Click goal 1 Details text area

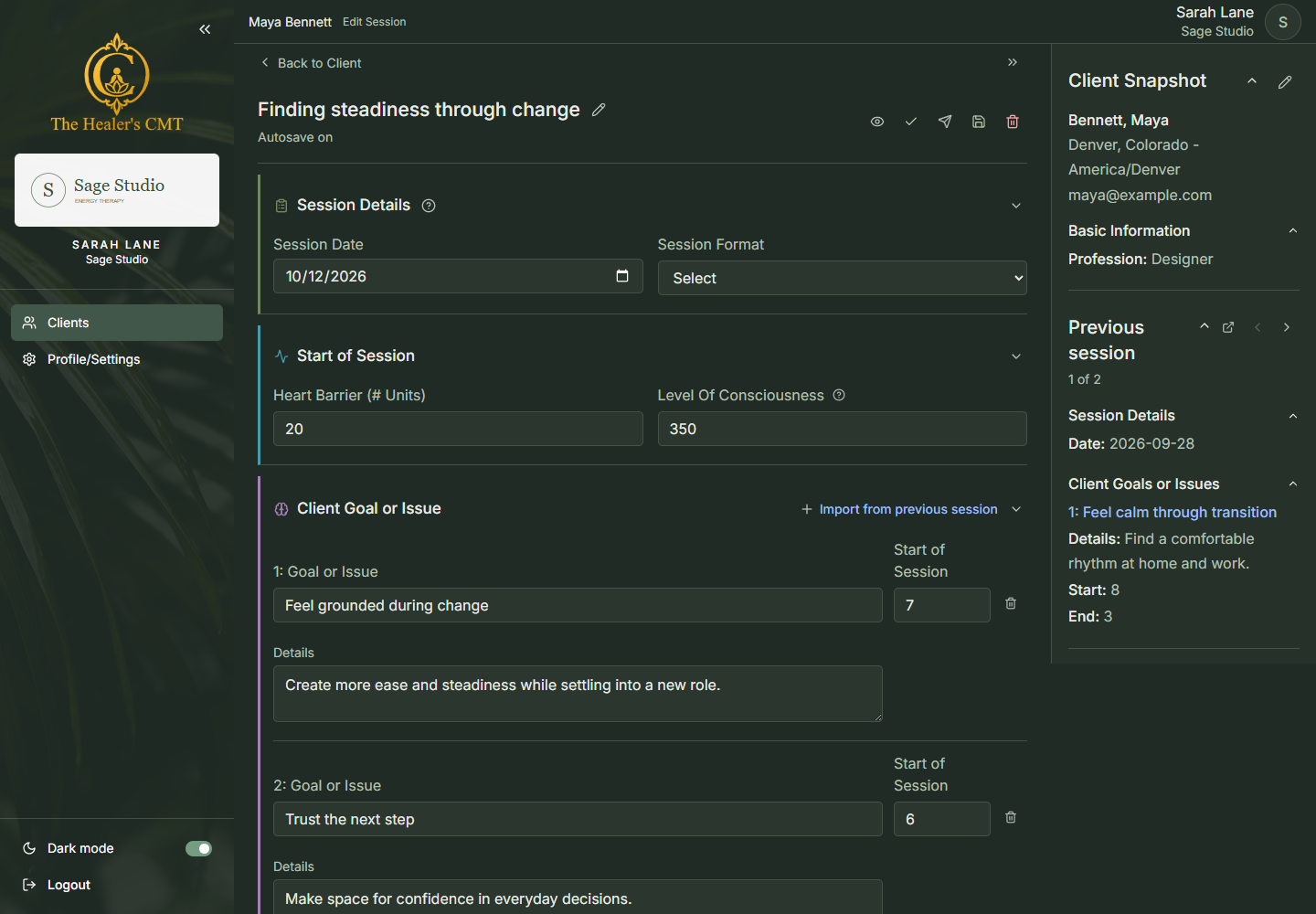[578, 694]
